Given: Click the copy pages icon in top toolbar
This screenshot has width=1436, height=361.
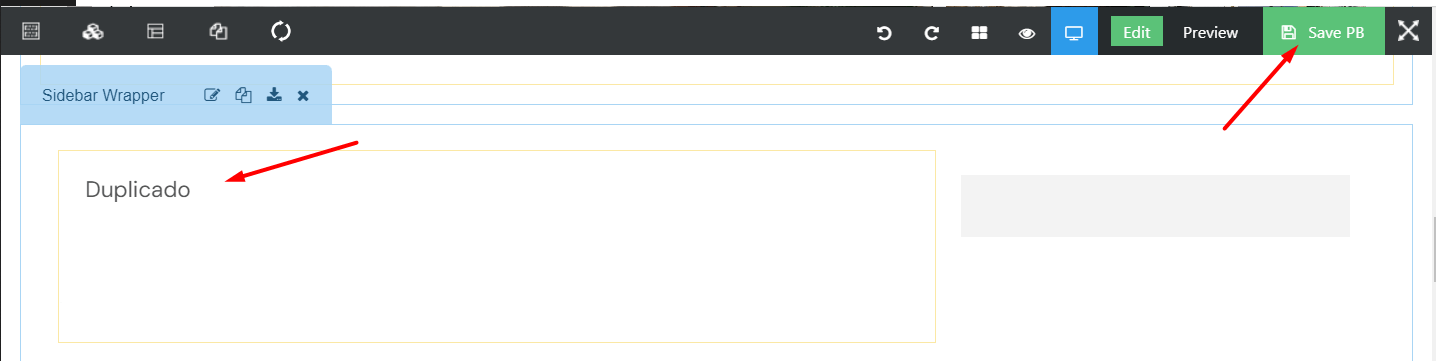Looking at the screenshot, I should (x=218, y=32).
